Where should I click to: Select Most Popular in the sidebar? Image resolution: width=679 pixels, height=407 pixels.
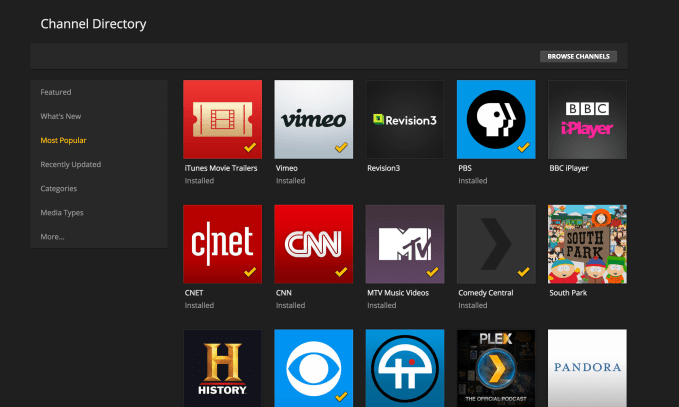pyautogui.click(x=99, y=140)
